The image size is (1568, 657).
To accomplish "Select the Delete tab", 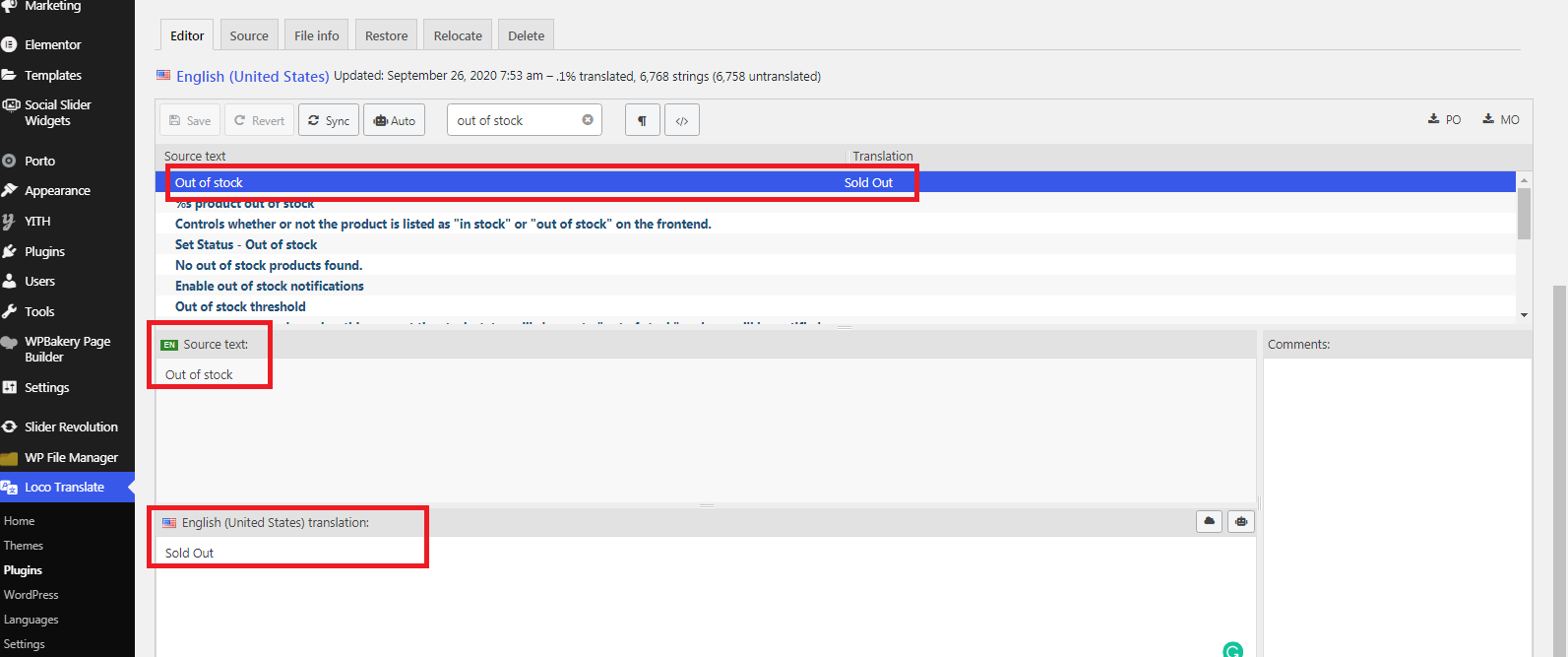I will pos(527,35).
